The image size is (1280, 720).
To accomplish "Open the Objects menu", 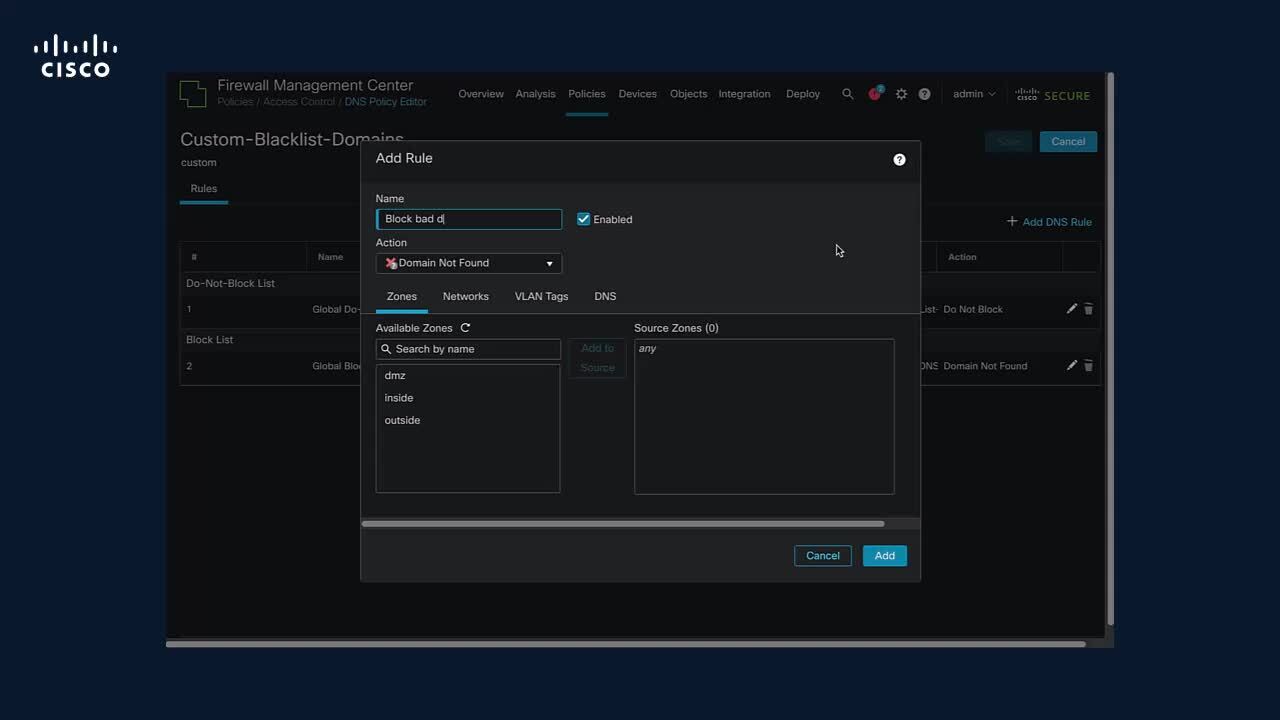I will click(689, 94).
